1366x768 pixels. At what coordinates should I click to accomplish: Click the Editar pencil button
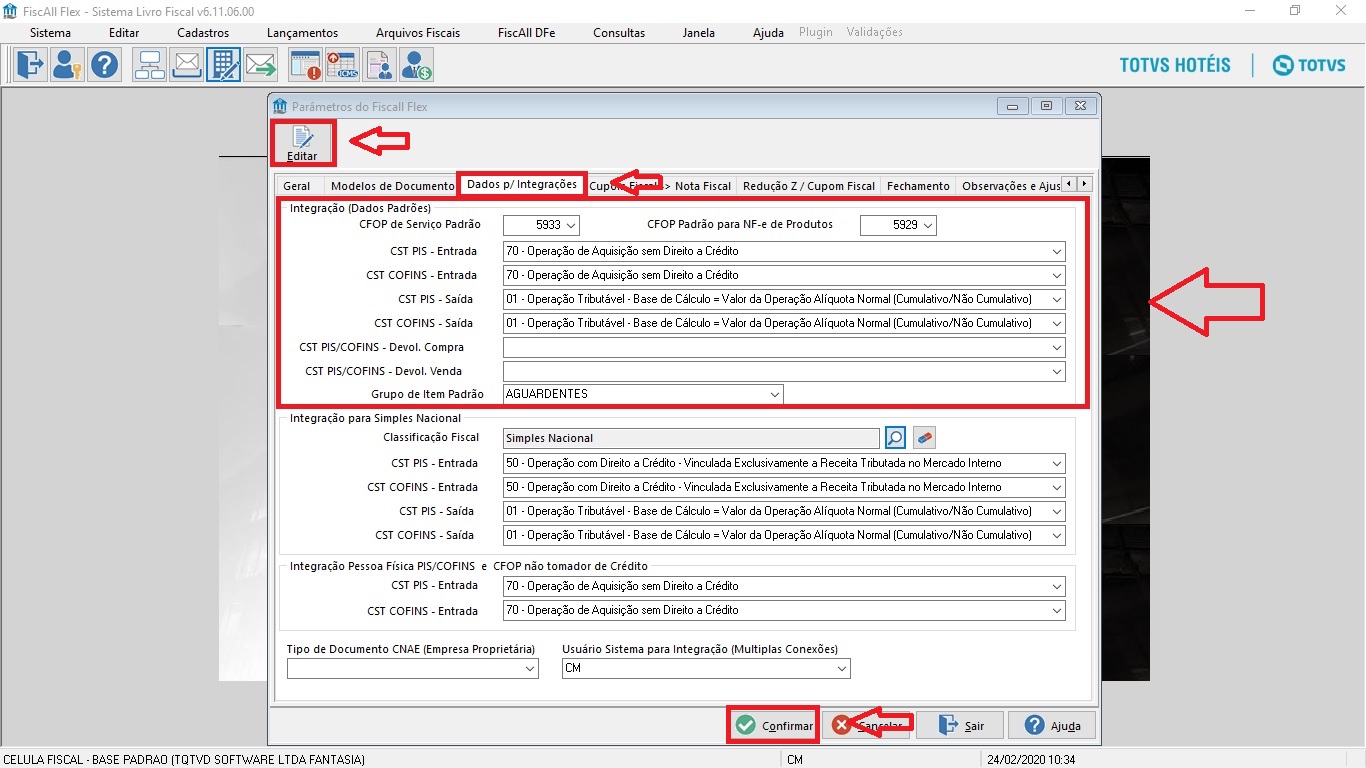302,144
